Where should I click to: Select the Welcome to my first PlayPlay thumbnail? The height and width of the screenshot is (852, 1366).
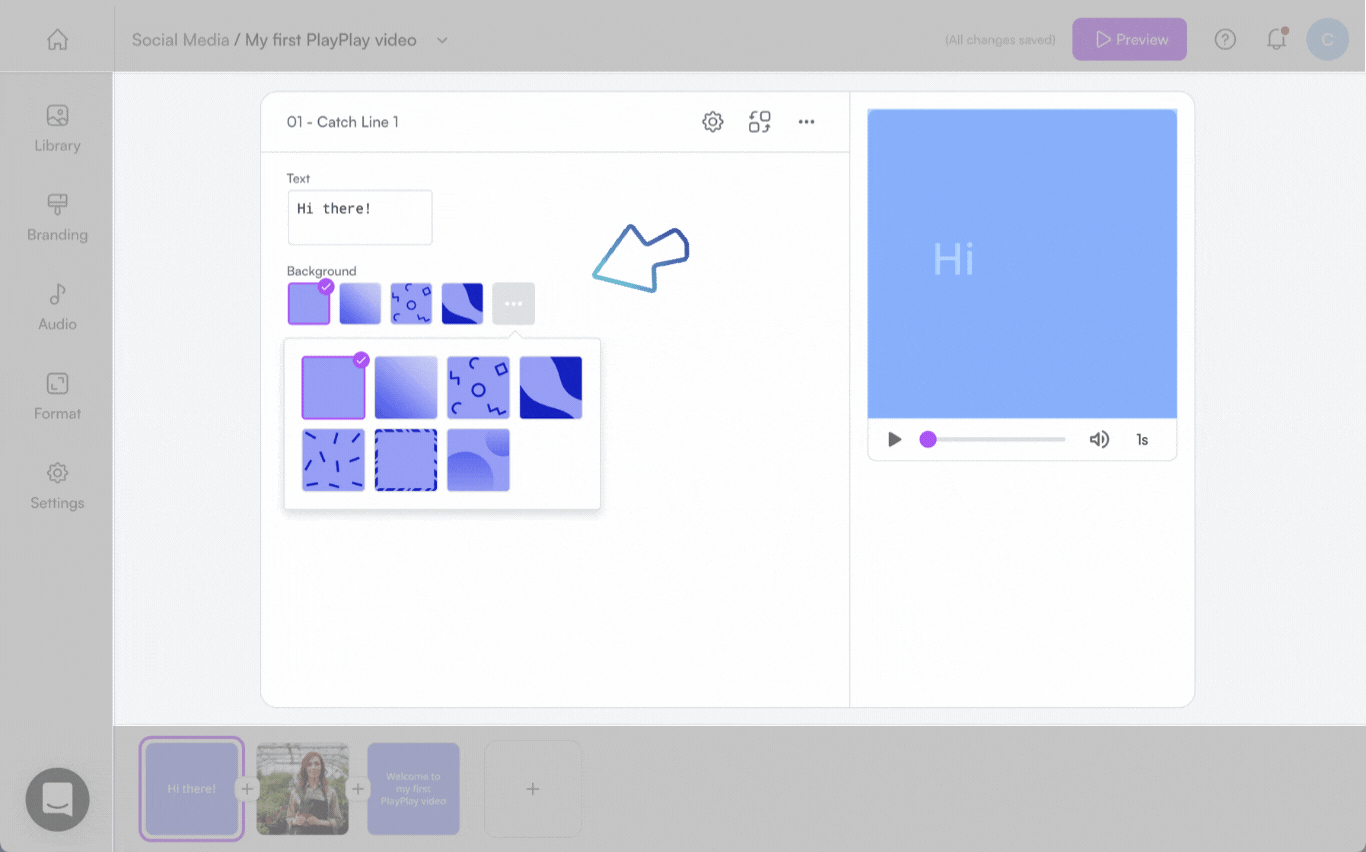click(x=413, y=789)
